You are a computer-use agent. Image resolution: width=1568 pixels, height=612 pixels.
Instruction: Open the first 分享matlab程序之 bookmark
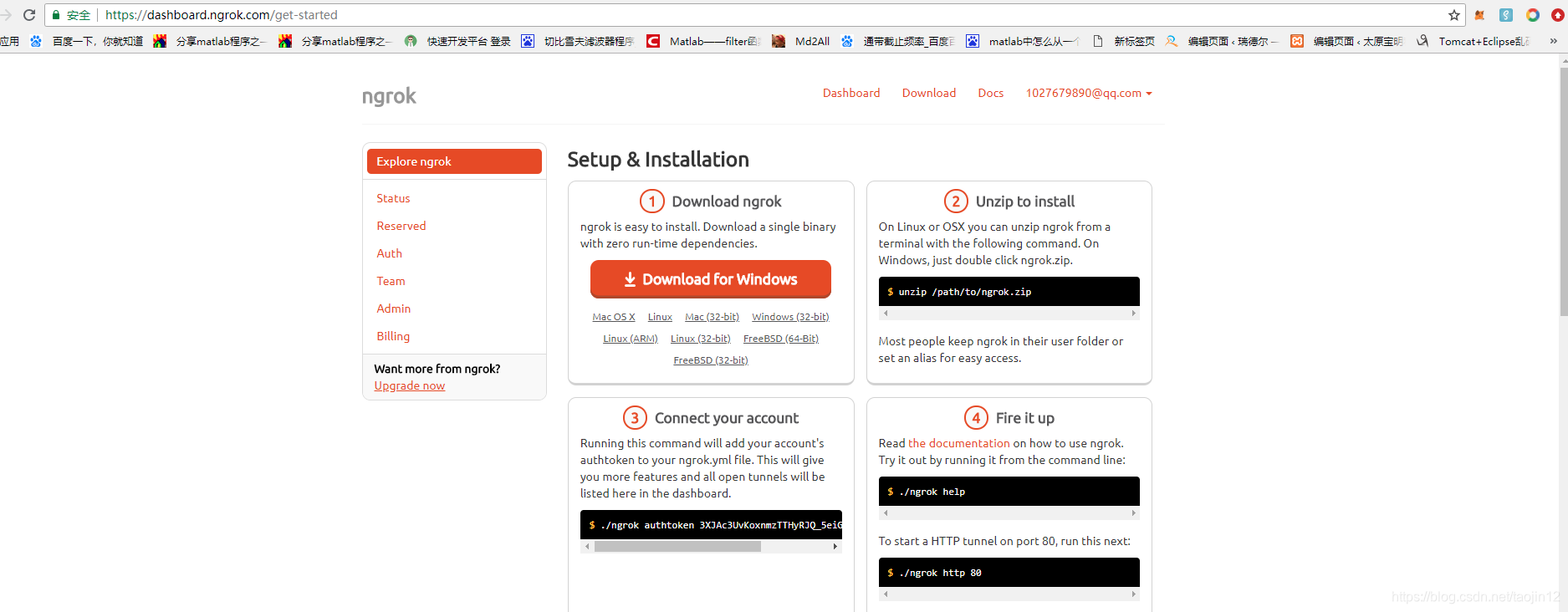(210, 41)
